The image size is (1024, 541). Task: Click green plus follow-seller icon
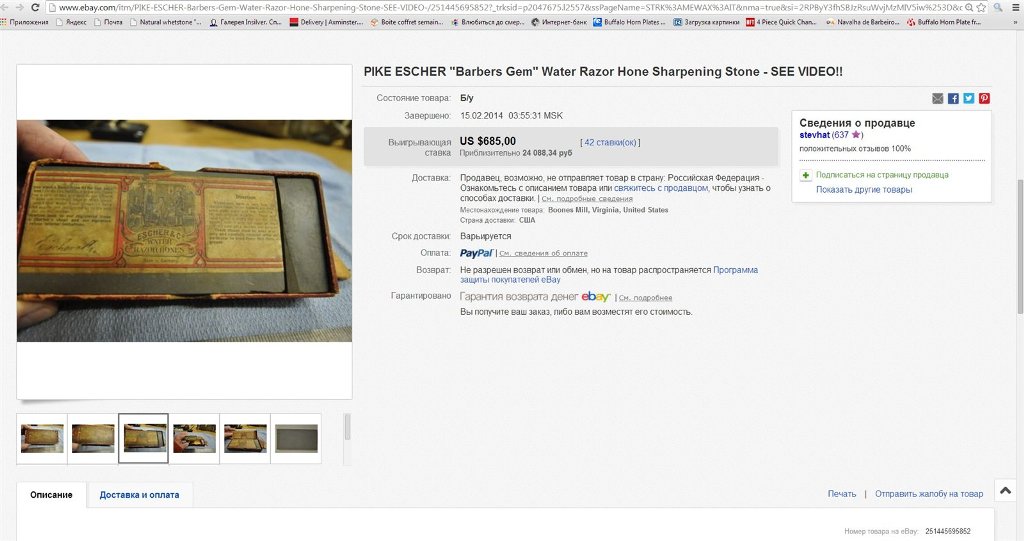pyautogui.click(x=805, y=175)
